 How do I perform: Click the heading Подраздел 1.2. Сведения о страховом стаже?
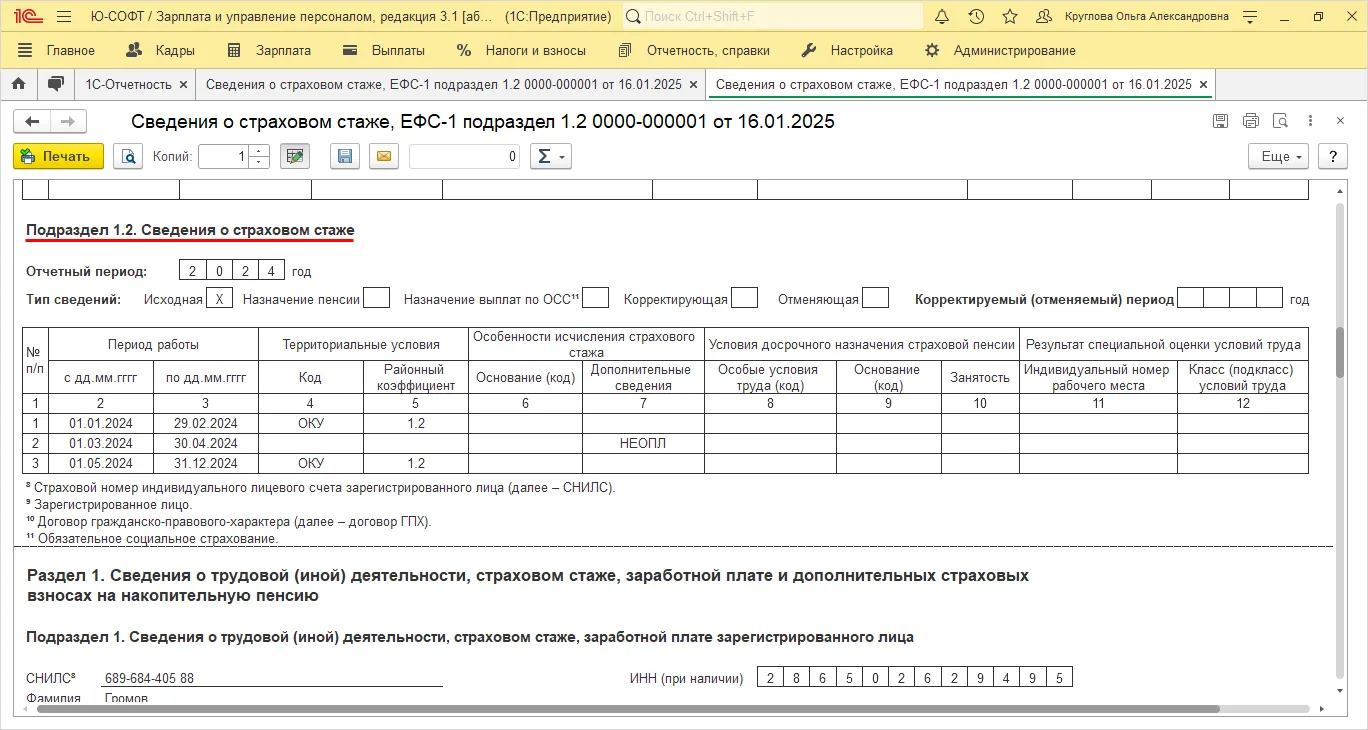(x=190, y=230)
